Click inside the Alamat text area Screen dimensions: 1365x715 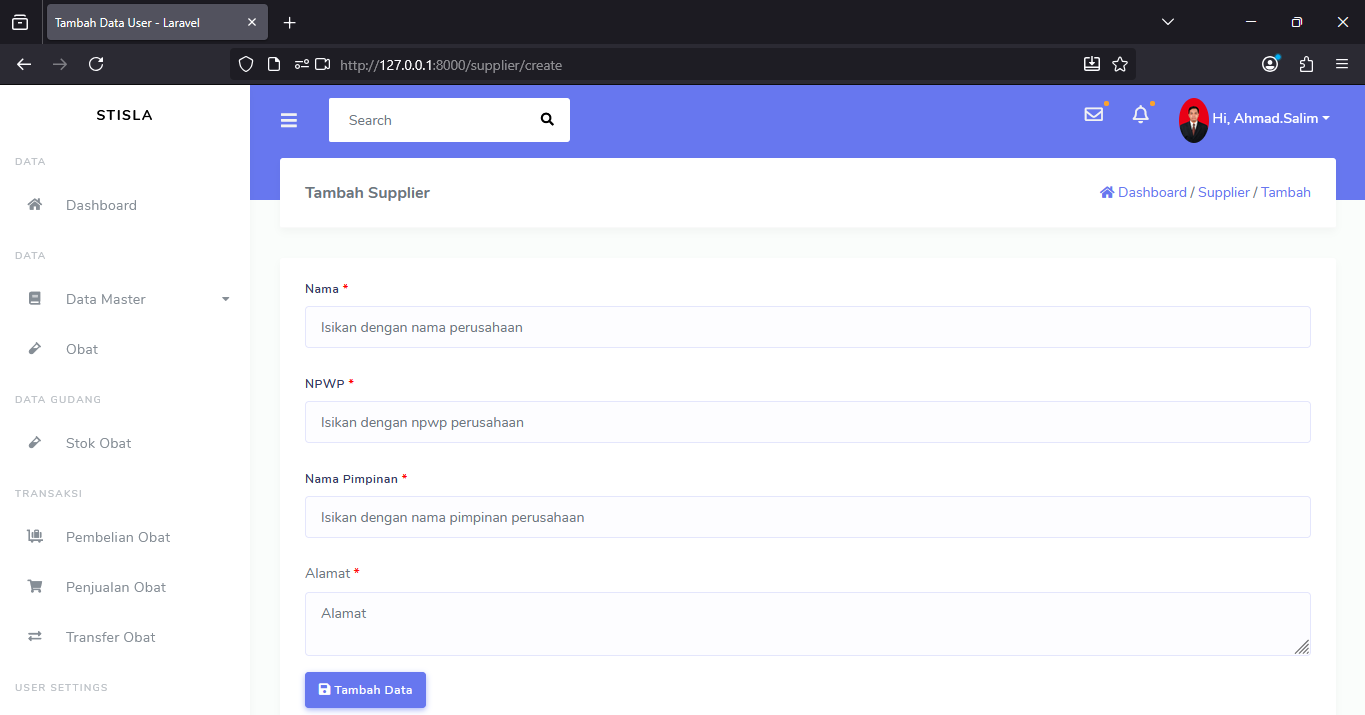pyautogui.click(x=807, y=623)
